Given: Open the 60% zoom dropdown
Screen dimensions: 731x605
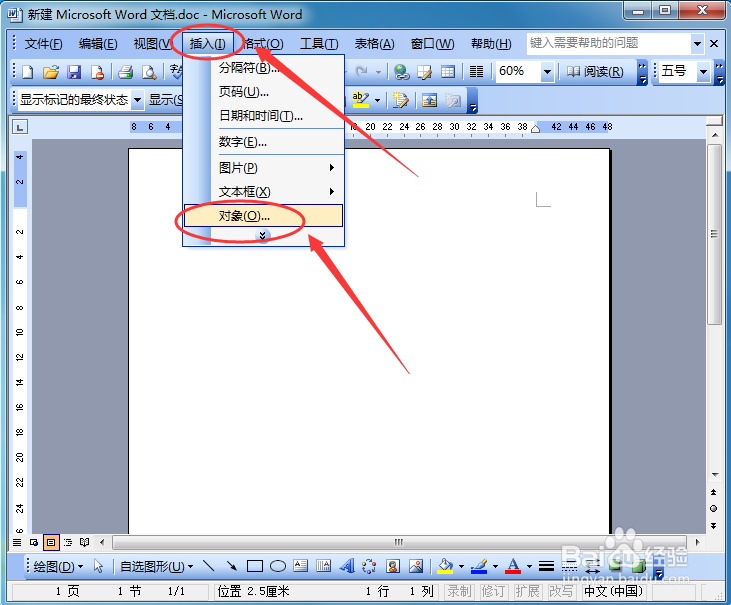Looking at the screenshot, I should [547, 72].
